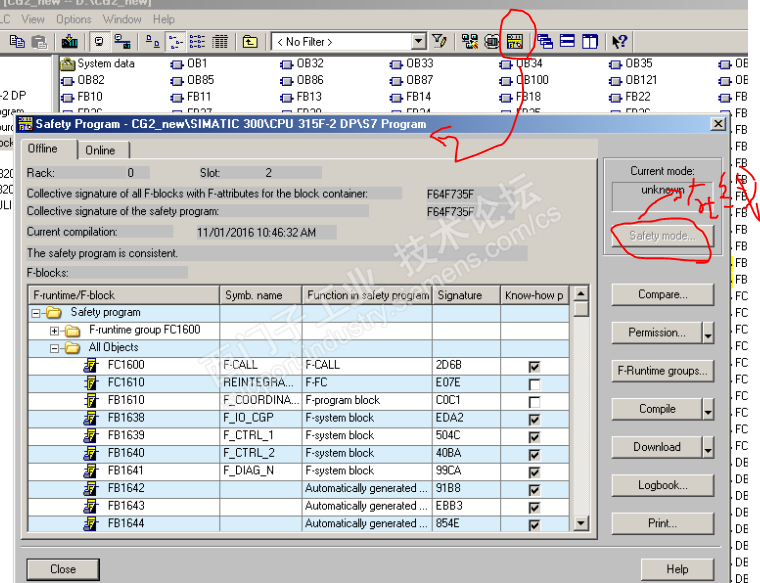
Task: Open the Options menu
Action: [74, 19]
